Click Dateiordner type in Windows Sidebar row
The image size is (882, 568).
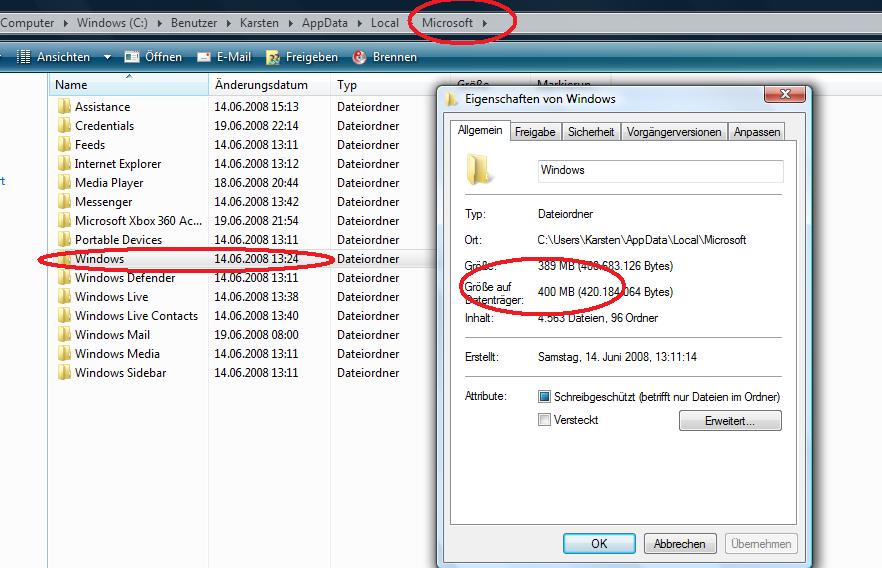coord(368,373)
